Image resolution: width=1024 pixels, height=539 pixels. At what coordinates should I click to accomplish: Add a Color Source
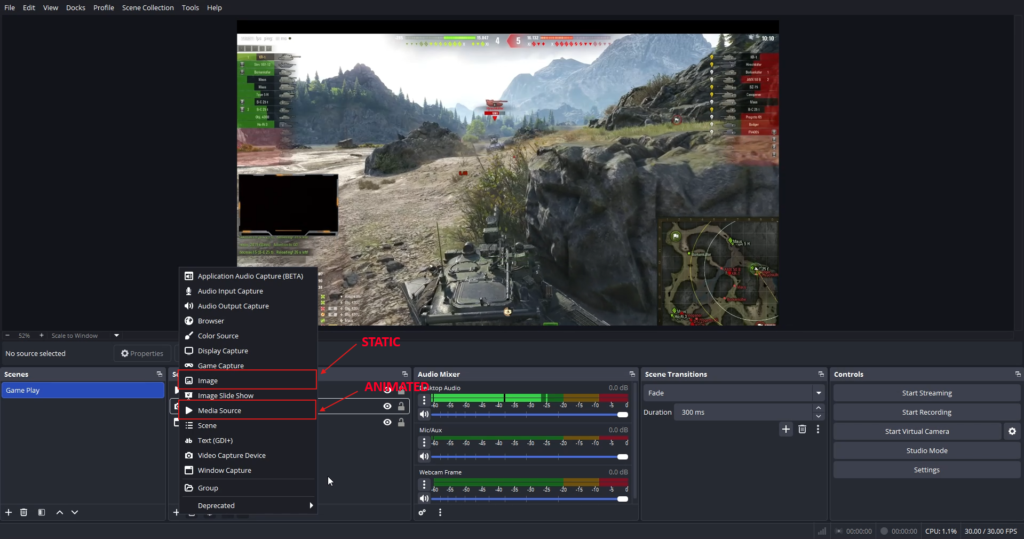(248, 336)
